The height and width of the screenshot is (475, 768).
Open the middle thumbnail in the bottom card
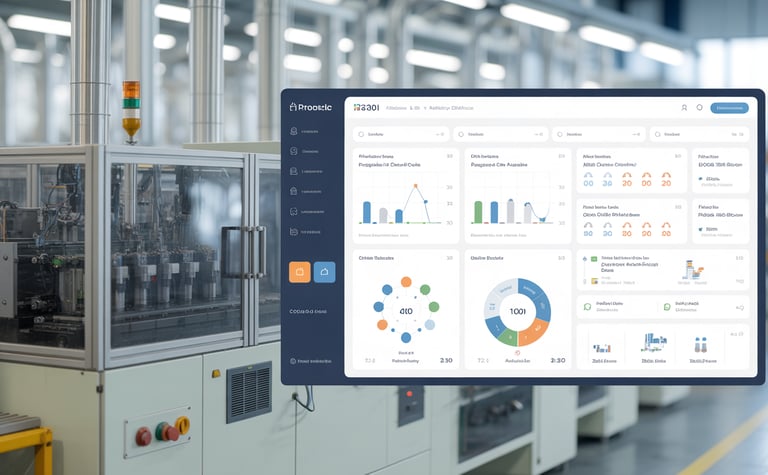coord(654,342)
